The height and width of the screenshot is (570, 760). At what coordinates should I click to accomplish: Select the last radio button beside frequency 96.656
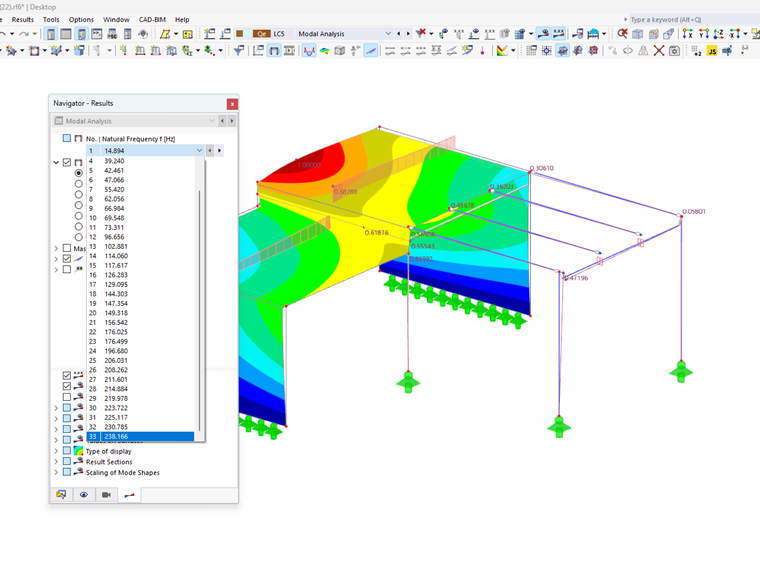pos(79,237)
